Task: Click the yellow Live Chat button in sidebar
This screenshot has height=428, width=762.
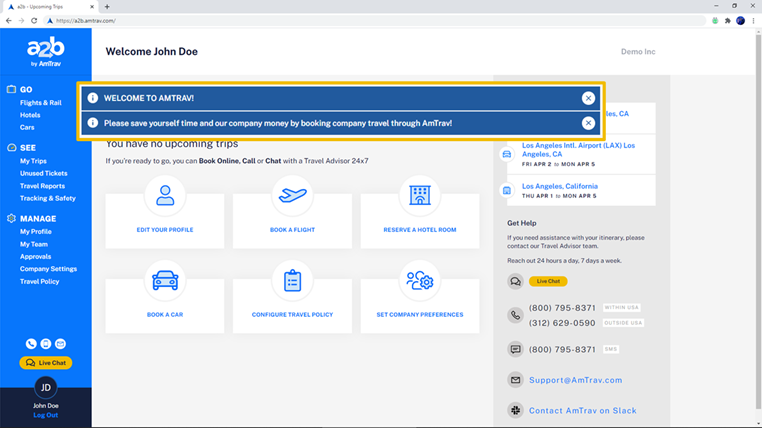Action: 45,363
